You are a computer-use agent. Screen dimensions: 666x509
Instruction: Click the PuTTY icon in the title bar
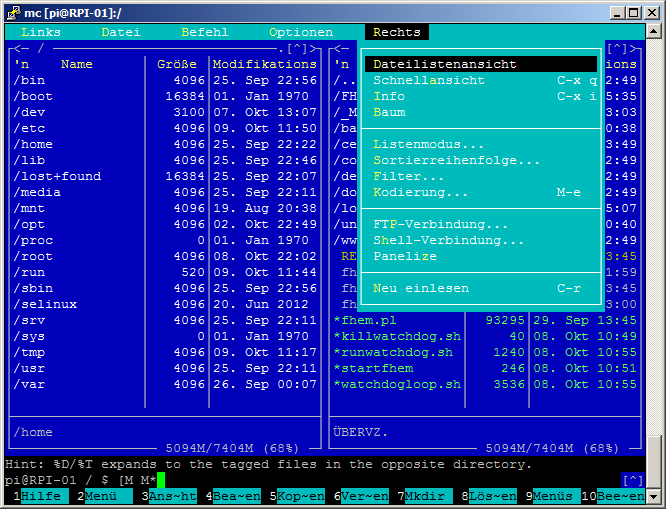12,11
